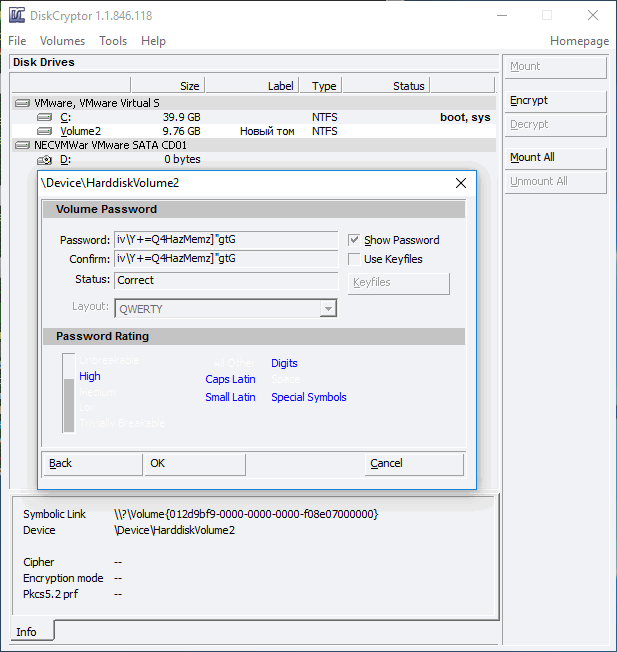Click the Status field showing Correct
The height and width of the screenshot is (652, 617).
(x=226, y=280)
